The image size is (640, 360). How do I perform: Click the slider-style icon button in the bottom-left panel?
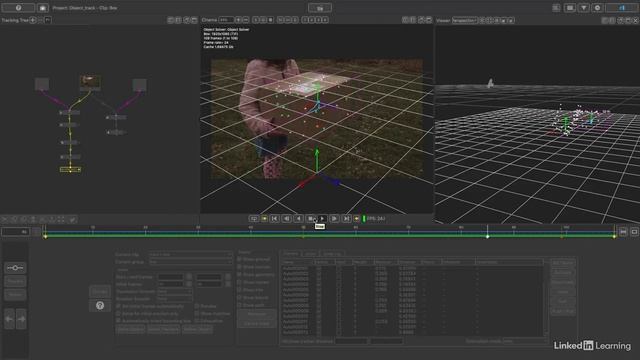coord(15,268)
